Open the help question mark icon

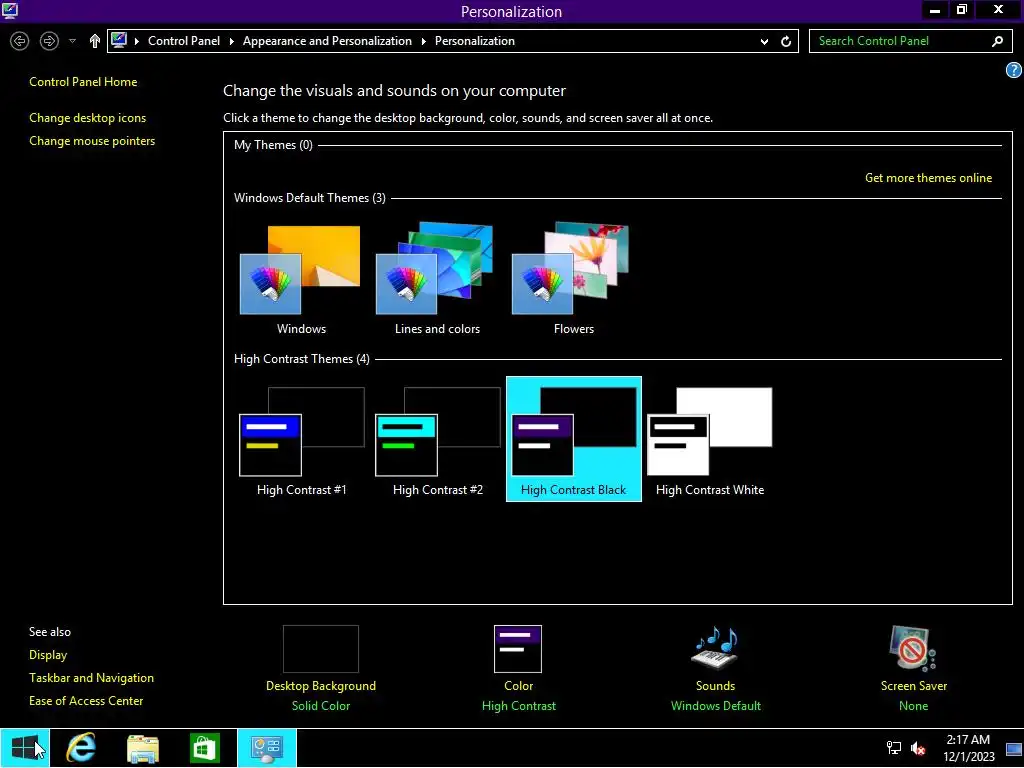(x=1014, y=70)
